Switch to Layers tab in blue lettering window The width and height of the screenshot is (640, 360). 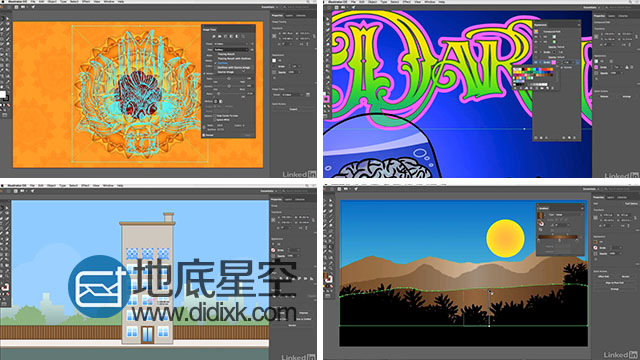click(x=611, y=16)
